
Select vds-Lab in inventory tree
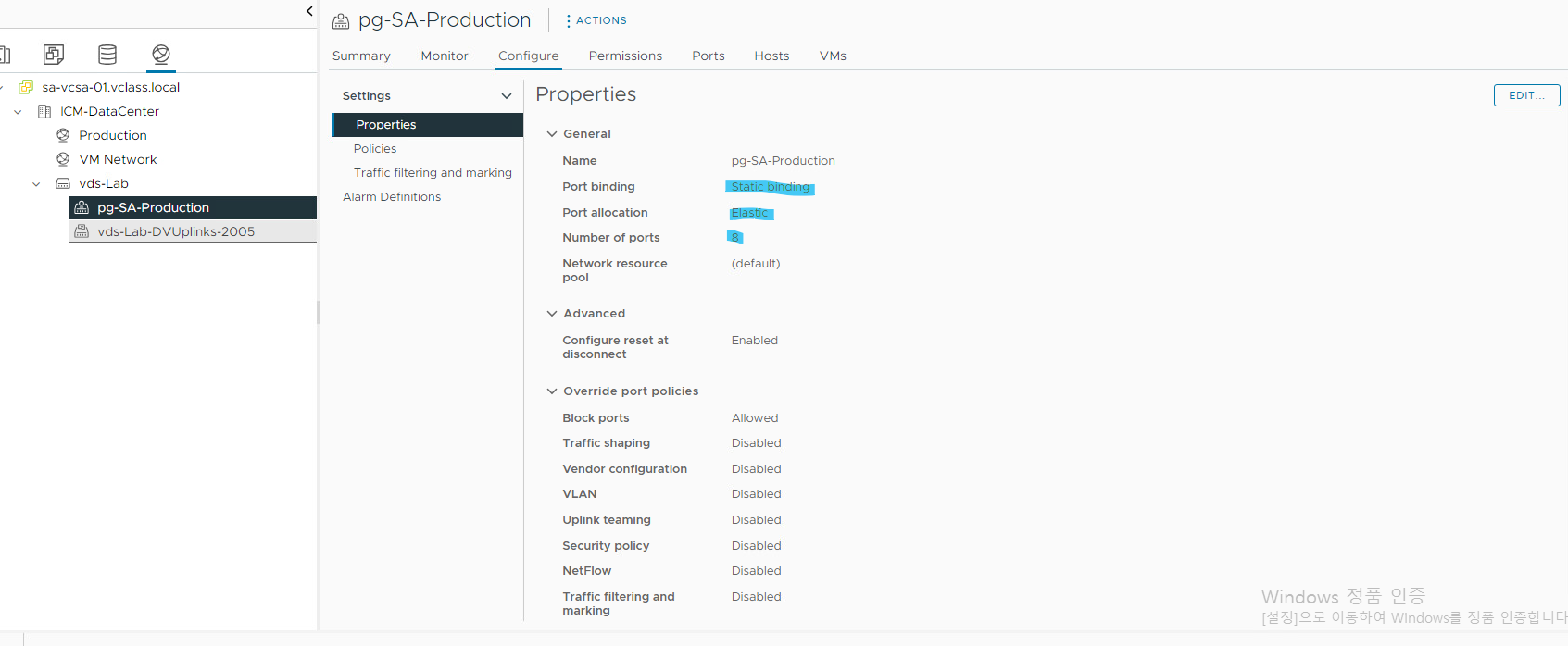tap(104, 183)
